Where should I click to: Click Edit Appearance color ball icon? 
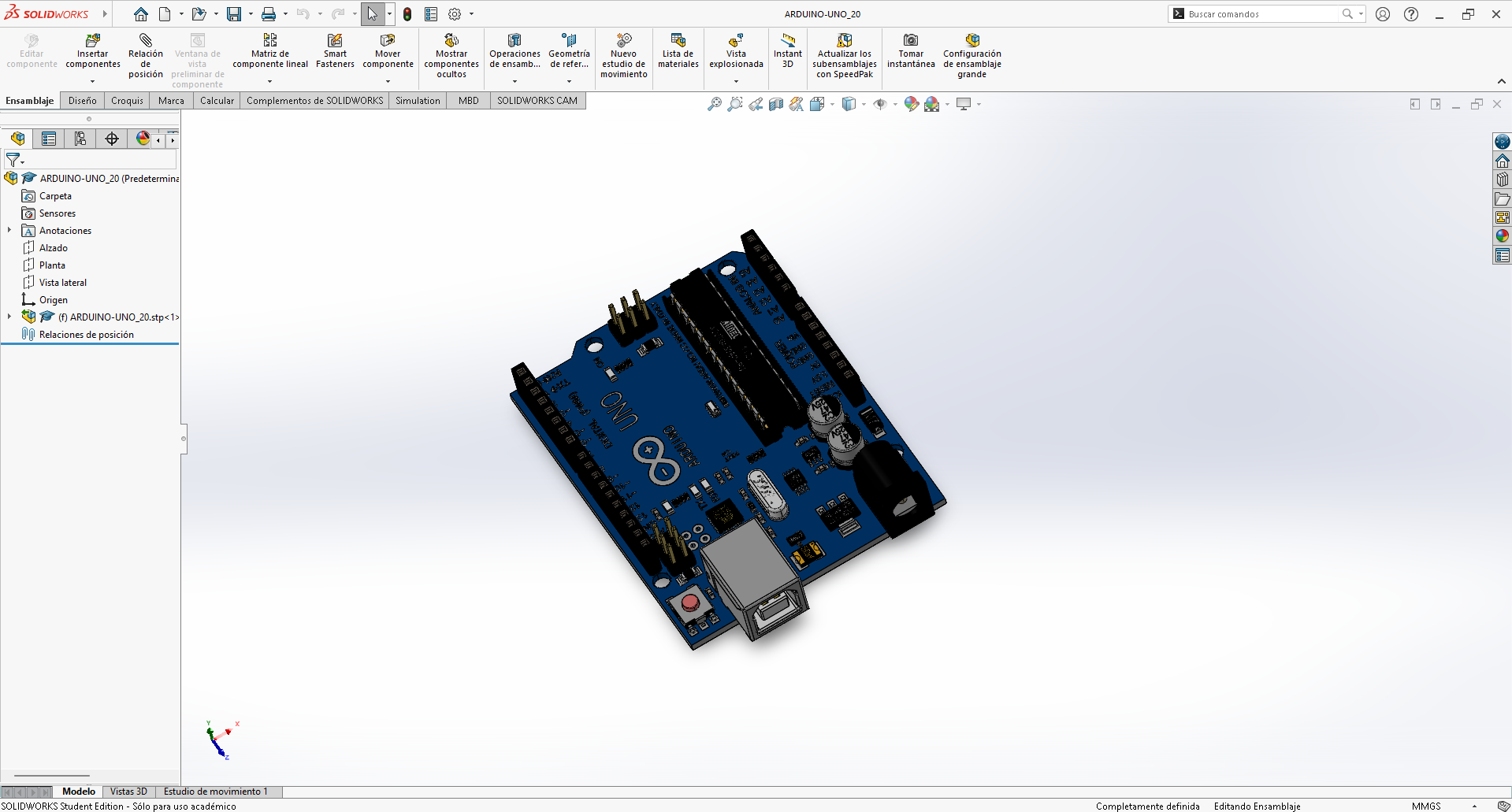point(912,104)
